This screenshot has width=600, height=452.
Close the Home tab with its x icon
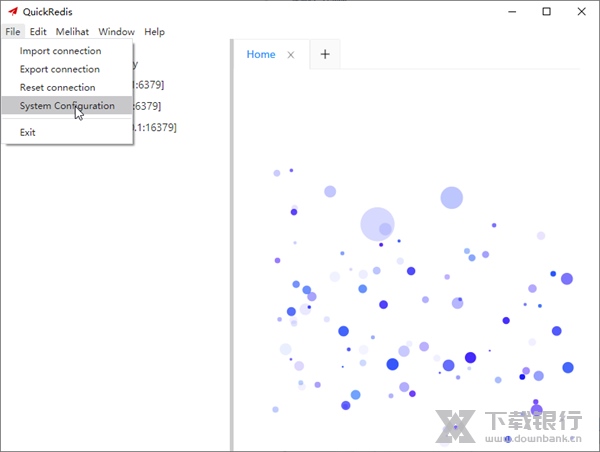coord(291,55)
